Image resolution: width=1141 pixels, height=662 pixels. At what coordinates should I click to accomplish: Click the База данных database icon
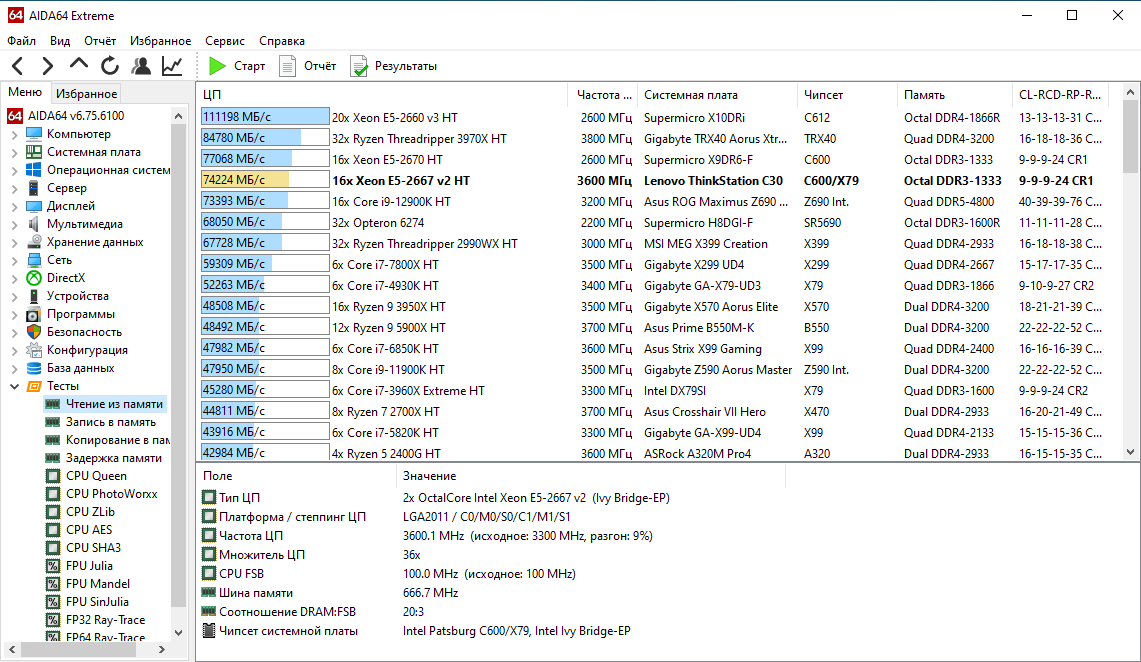pyautogui.click(x=34, y=368)
